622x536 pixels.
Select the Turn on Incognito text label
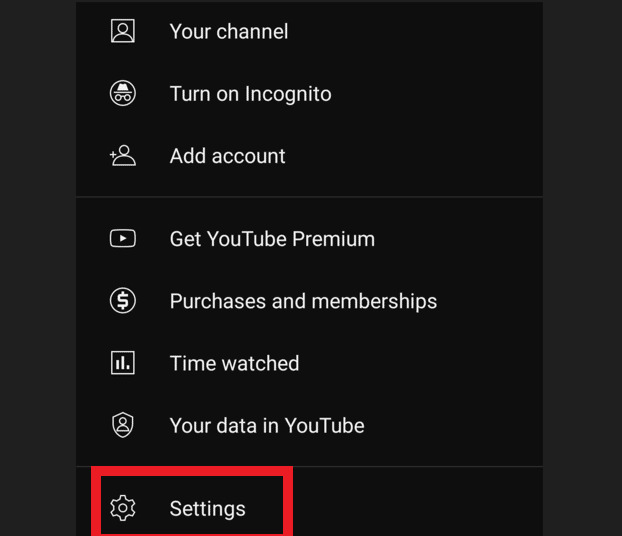tap(250, 94)
